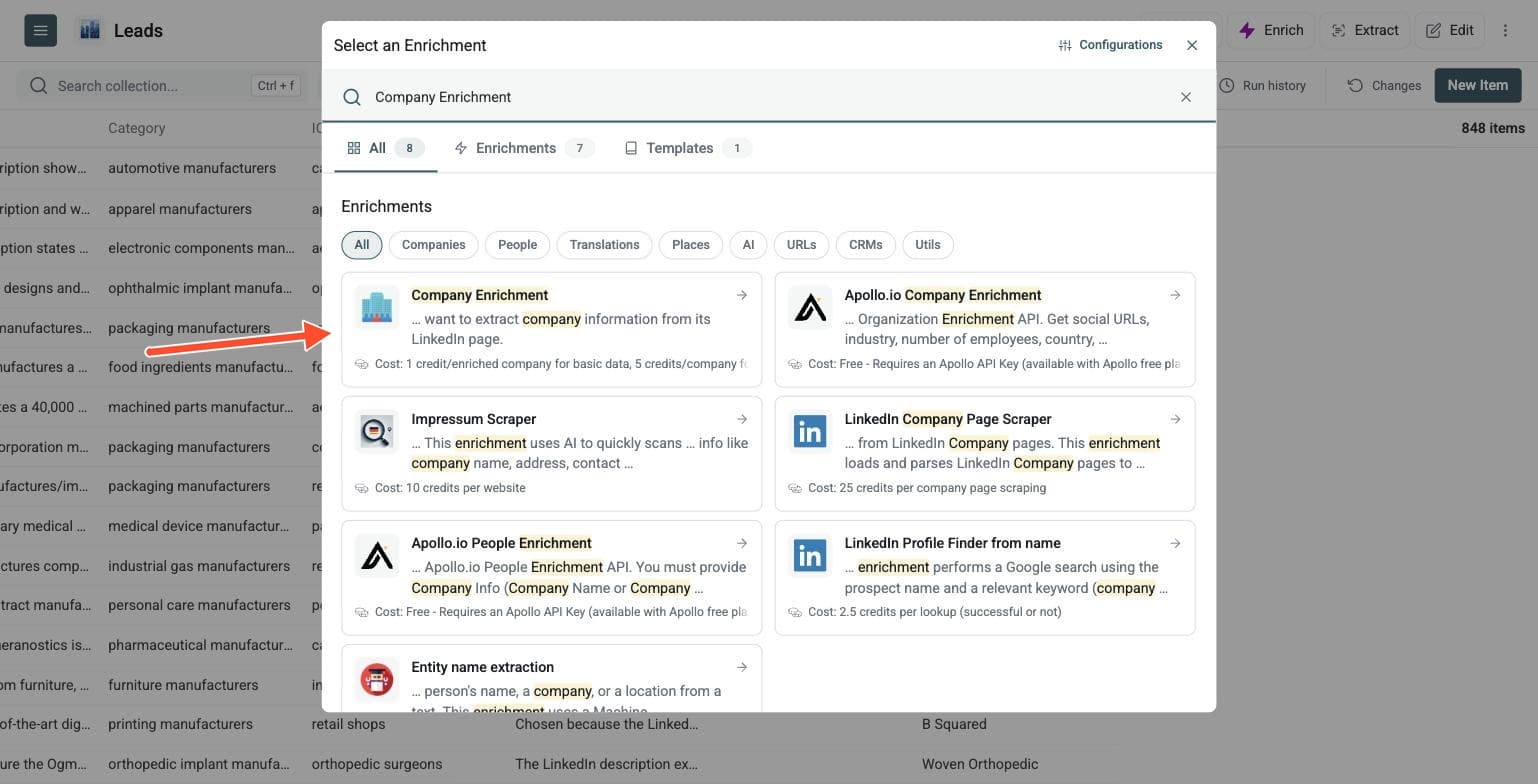This screenshot has width=1538, height=784.
Task: Click the New Item button
Action: (x=1478, y=85)
